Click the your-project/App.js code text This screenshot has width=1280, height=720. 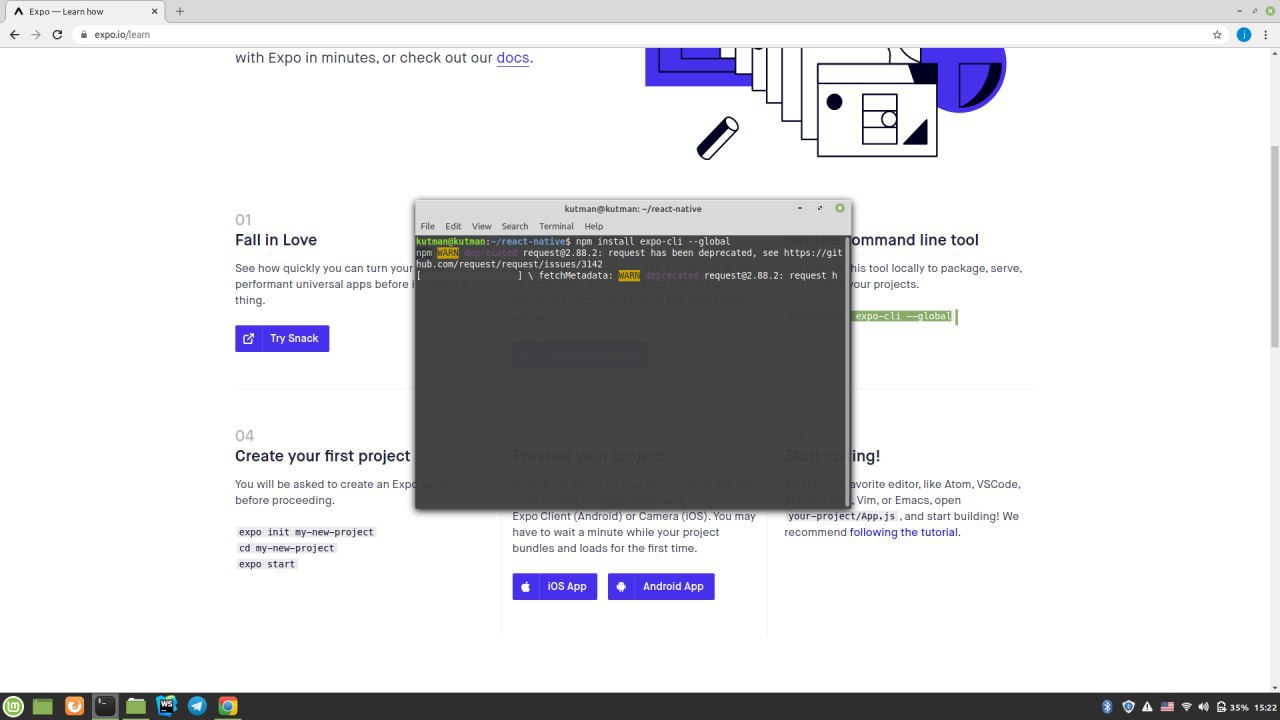click(x=842, y=516)
